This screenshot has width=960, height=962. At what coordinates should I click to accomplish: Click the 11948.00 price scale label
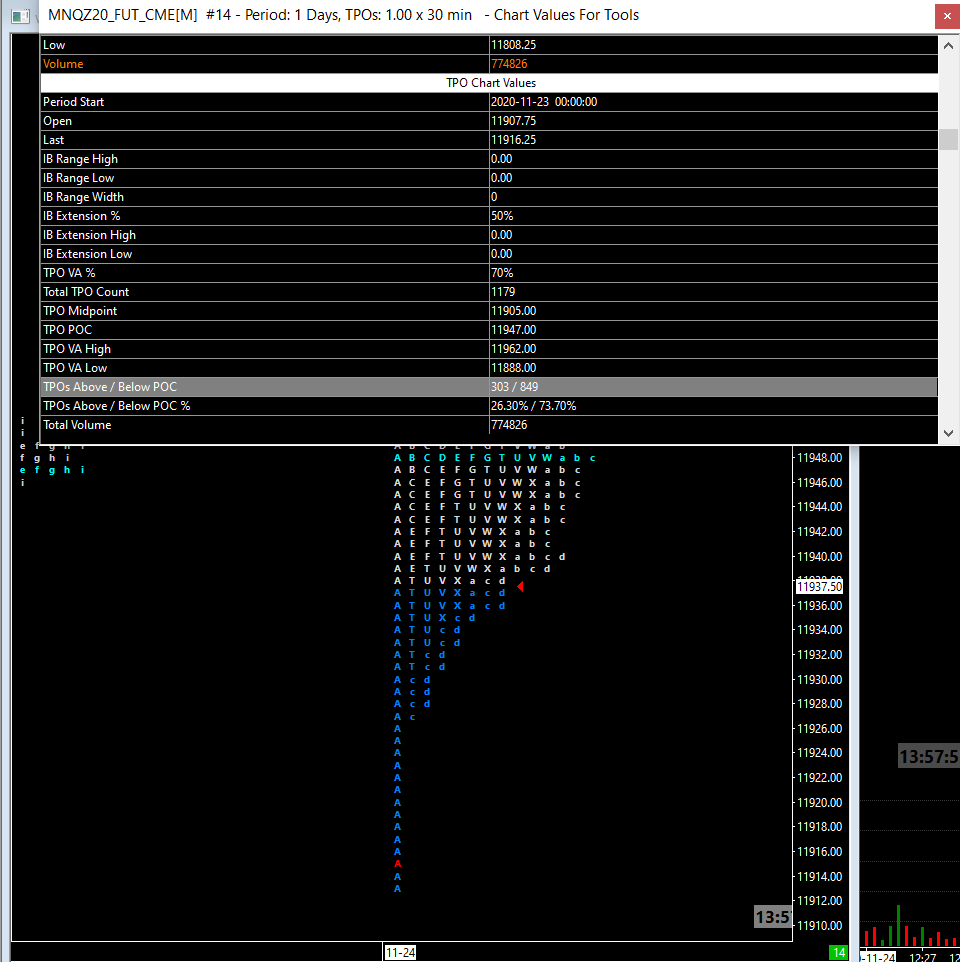click(820, 458)
